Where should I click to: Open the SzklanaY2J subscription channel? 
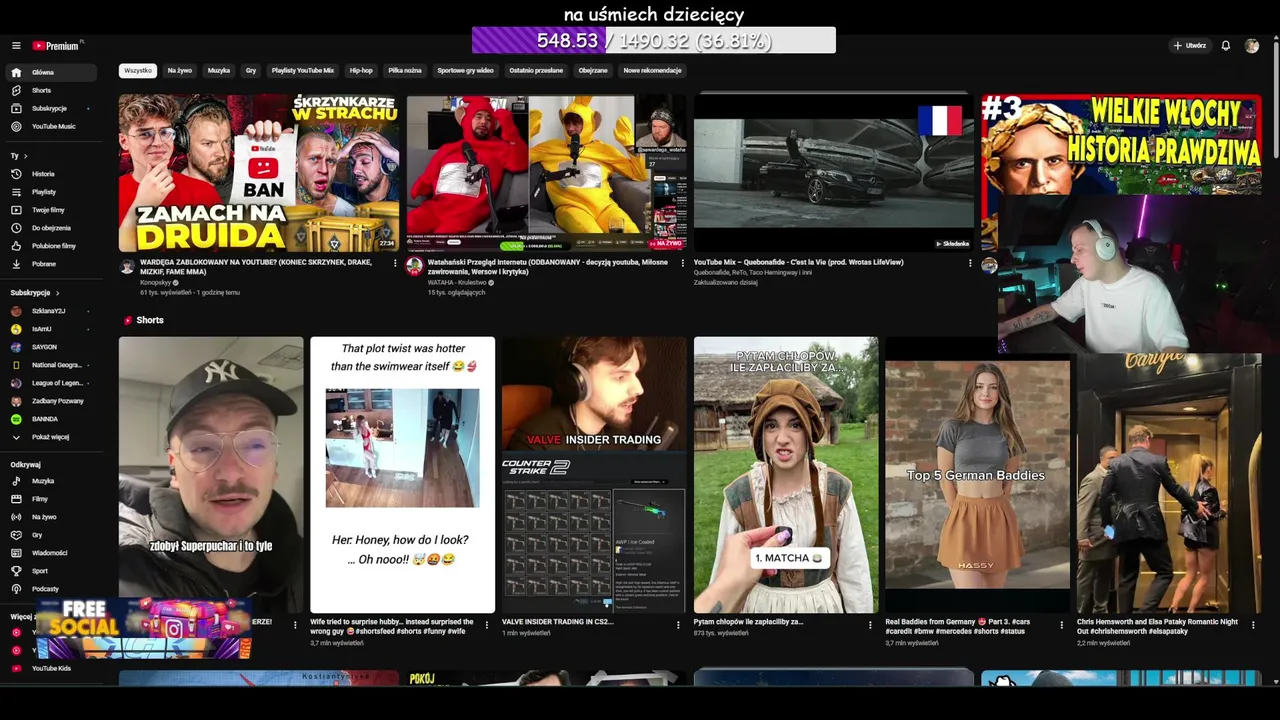click(49, 311)
